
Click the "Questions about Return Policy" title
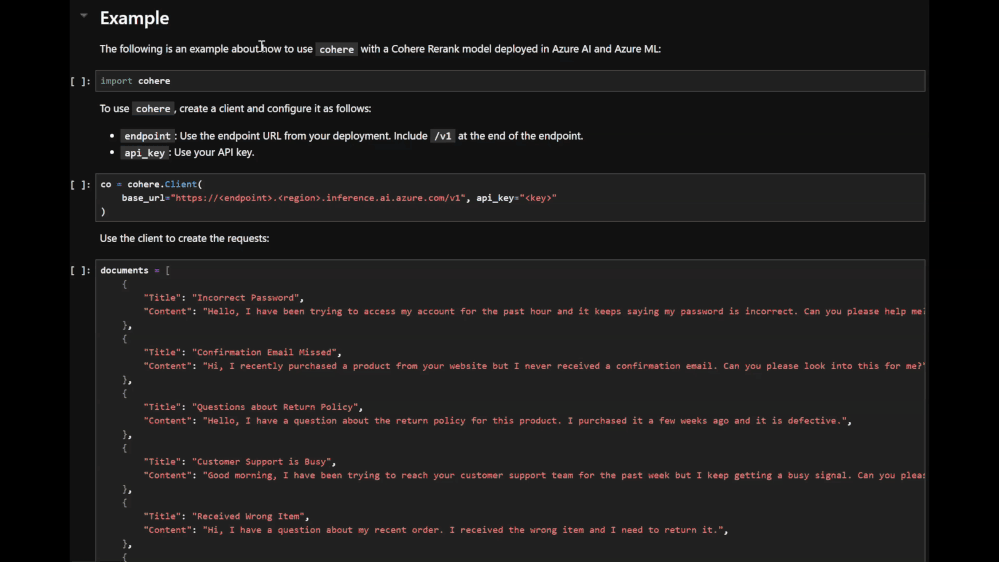tap(275, 407)
